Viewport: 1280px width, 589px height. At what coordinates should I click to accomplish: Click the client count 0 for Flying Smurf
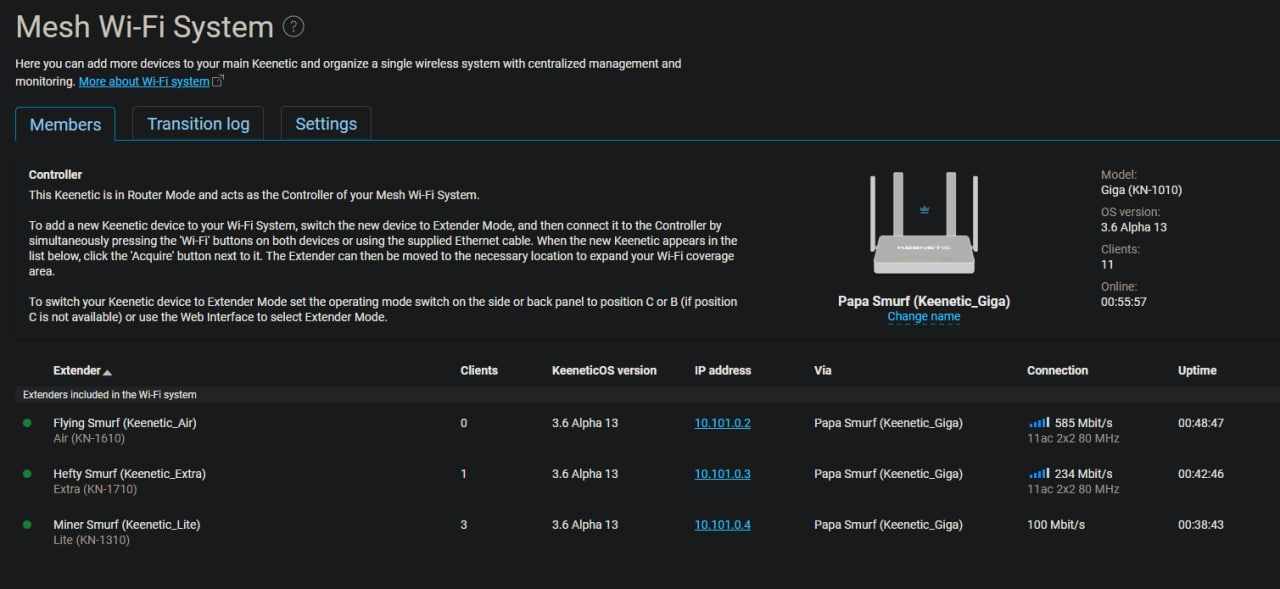pyautogui.click(x=464, y=423)
